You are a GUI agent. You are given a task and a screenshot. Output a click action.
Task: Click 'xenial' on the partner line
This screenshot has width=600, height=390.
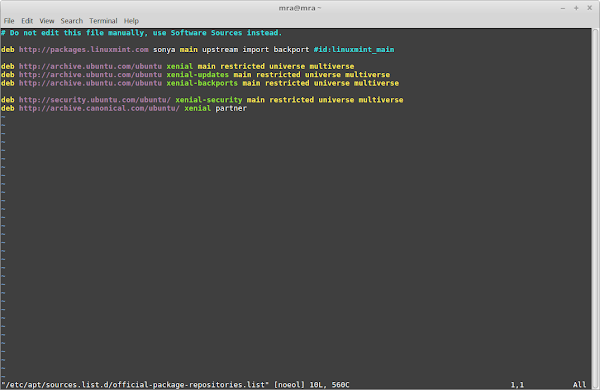point(197,108)
